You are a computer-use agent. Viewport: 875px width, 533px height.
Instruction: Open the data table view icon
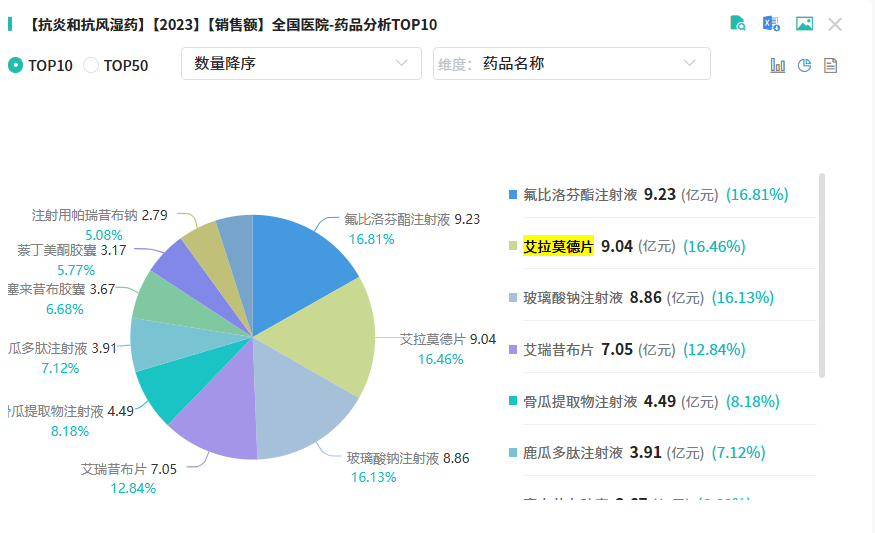coord(830,65)
